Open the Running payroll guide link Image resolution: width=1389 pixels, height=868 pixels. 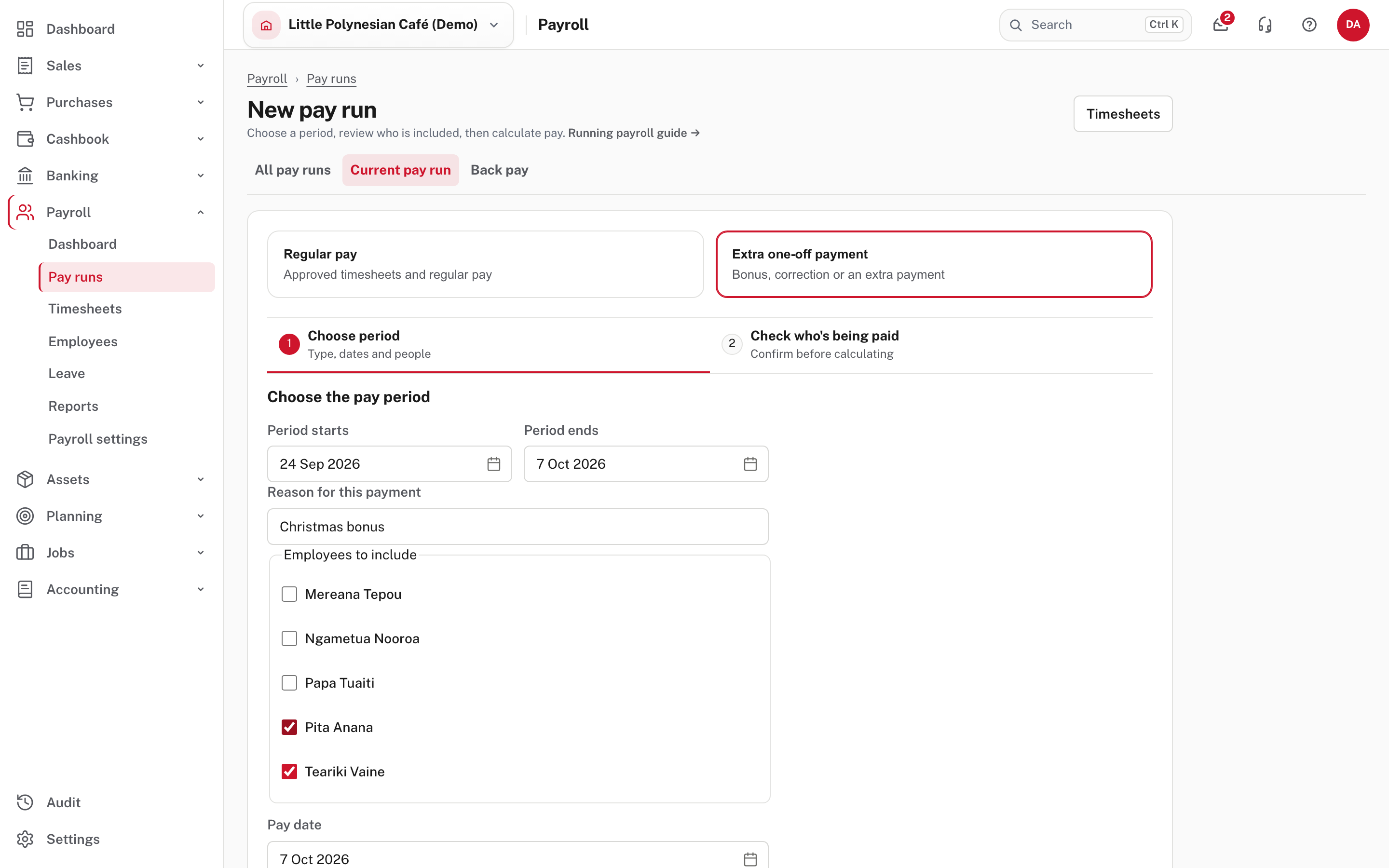coord(634,133)
